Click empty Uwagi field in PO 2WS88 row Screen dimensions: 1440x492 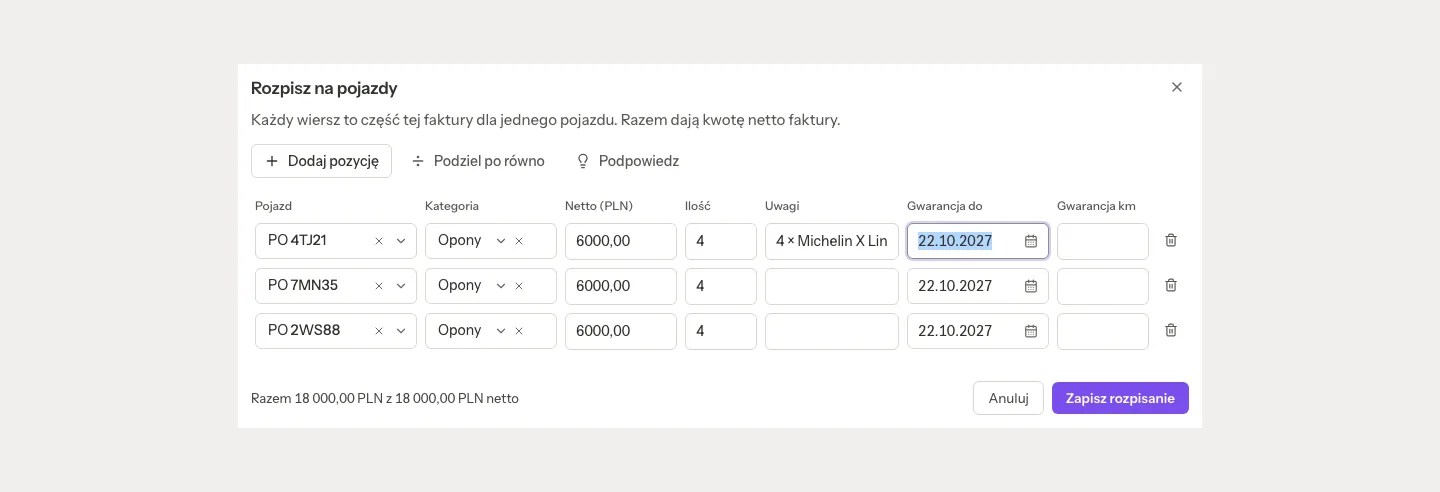coord(832,331)
